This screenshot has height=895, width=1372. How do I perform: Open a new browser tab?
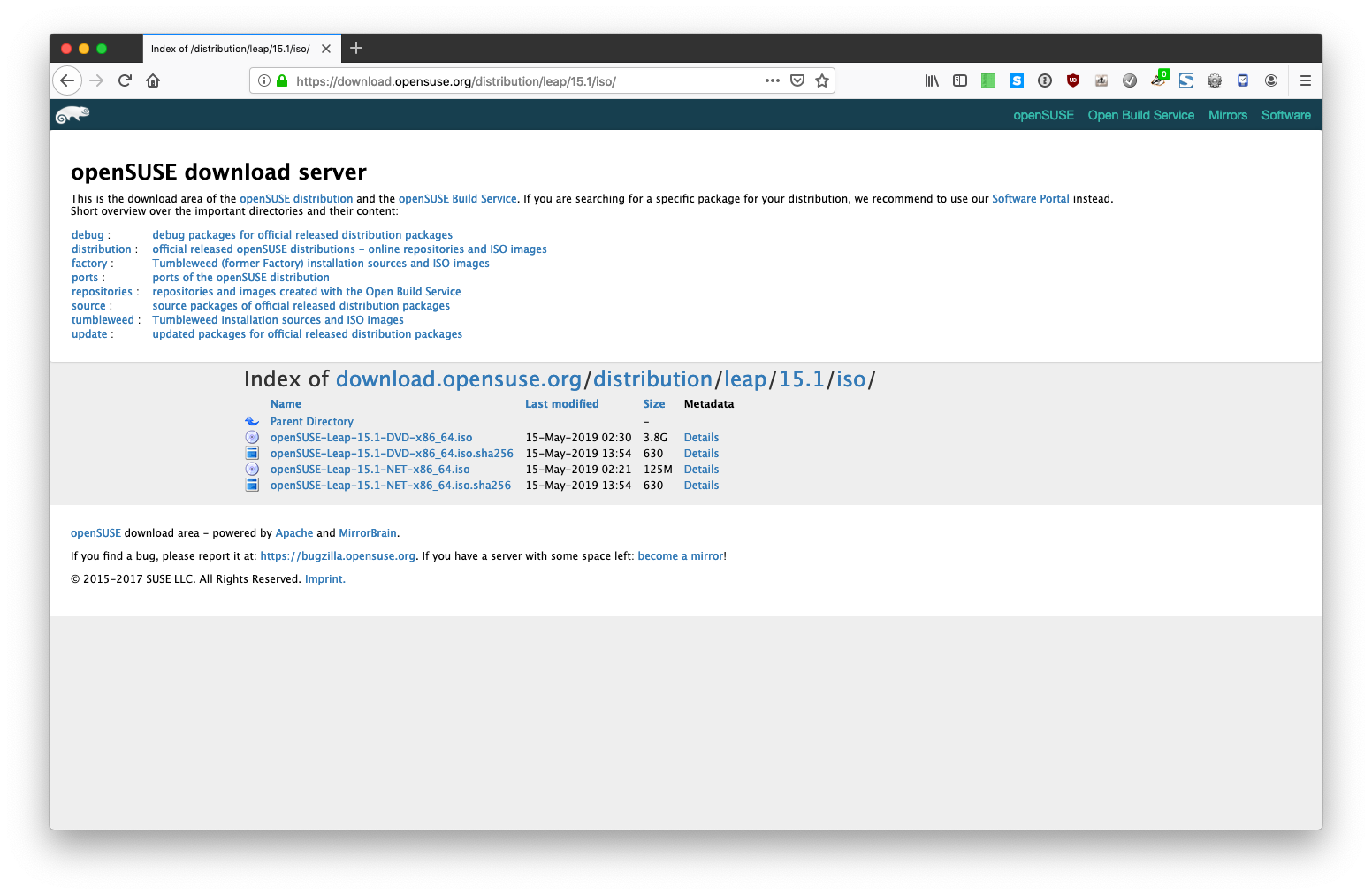click(x=356, y=49)
